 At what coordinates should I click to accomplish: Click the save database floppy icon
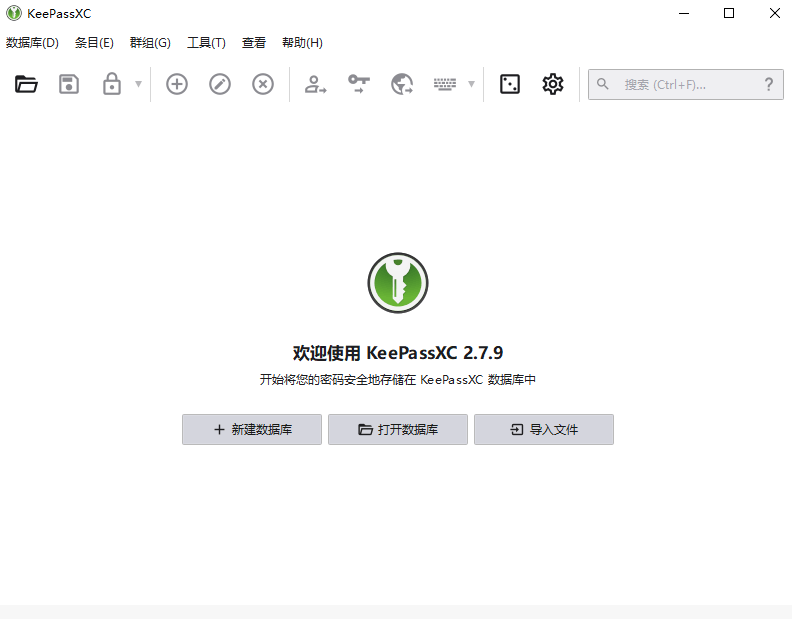(x=69, y=84)
